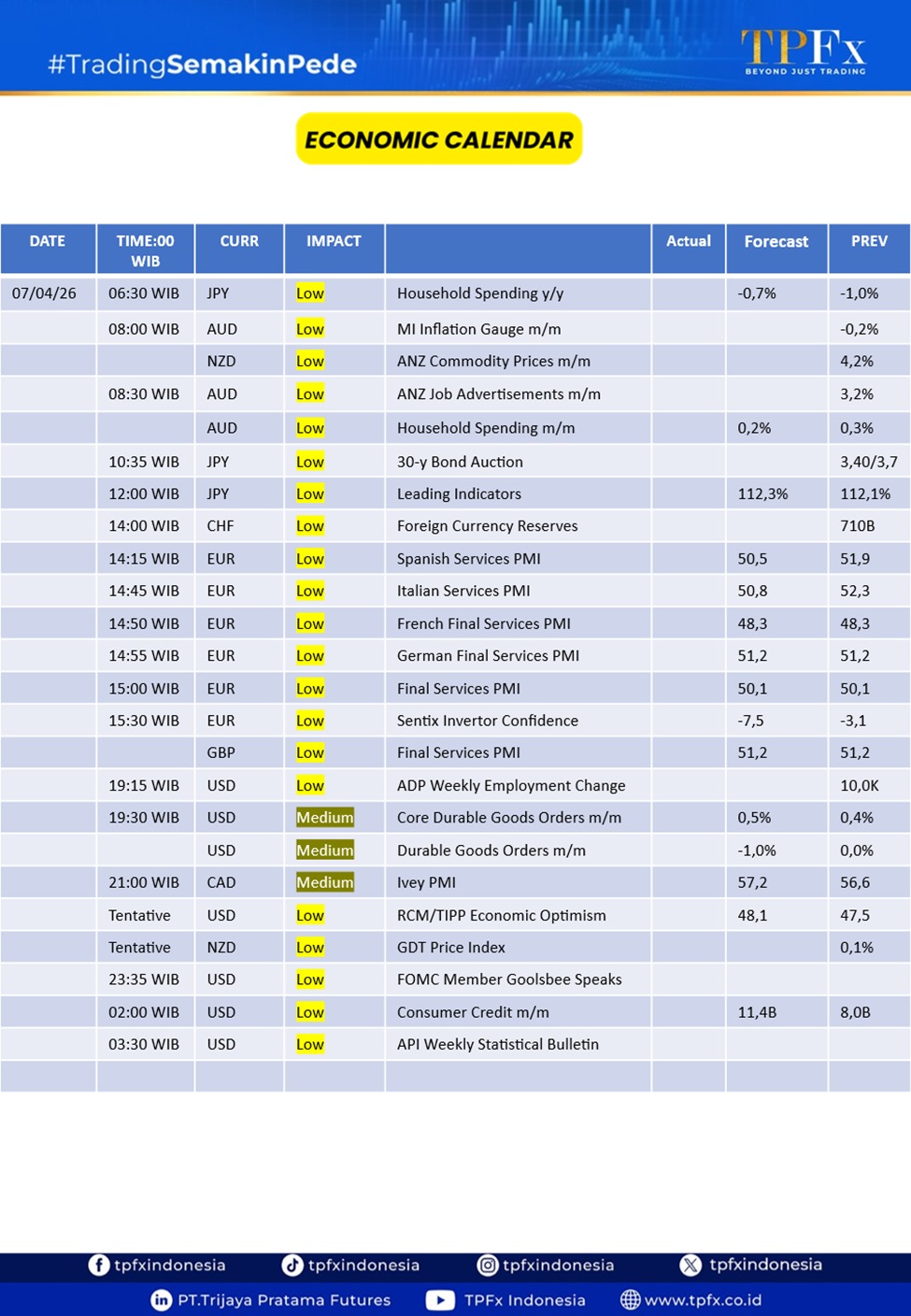Click the yellow Economic Calendar banner
This screenshot has height=1316, width=911.
tap(439, 139)
